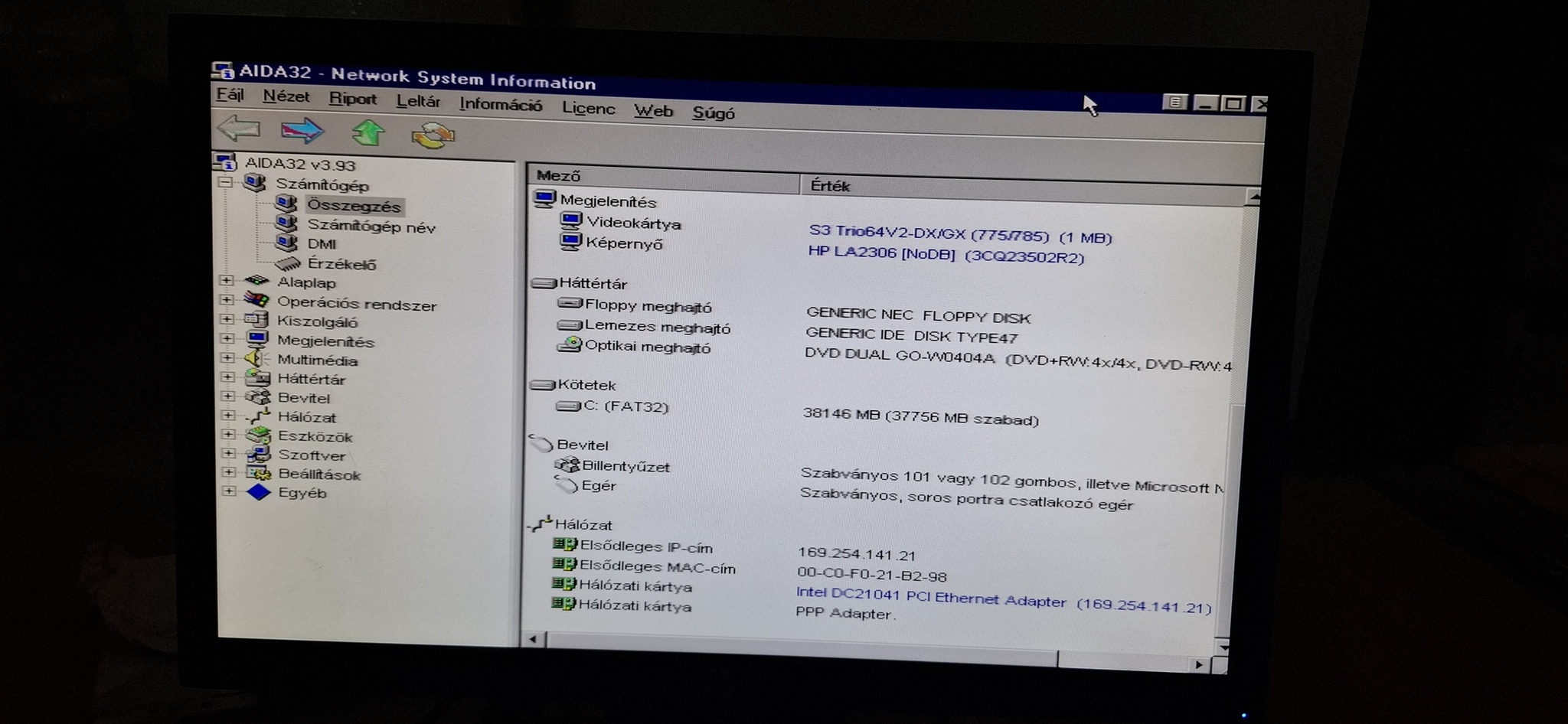Click the Képernyő monitor icon

point(570,242)
